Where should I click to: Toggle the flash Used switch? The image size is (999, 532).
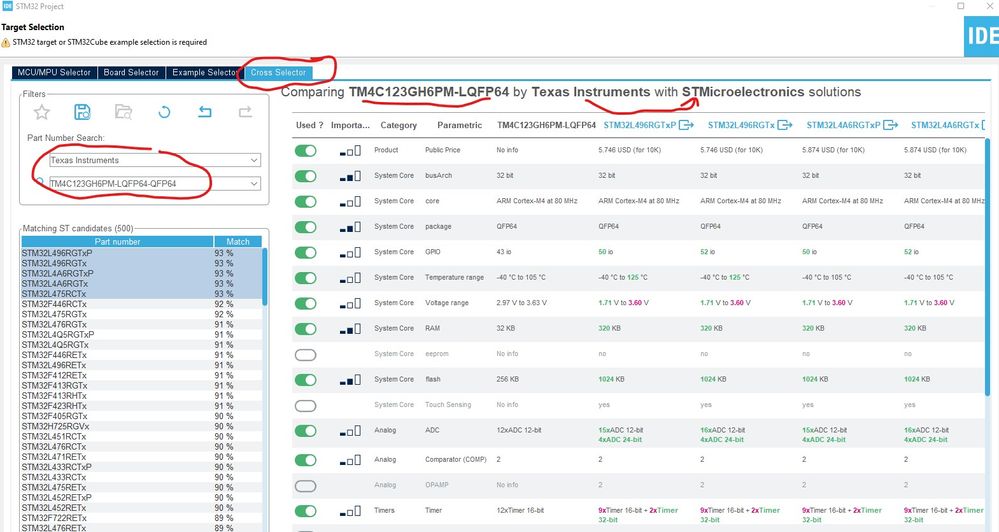click(306, 380)
